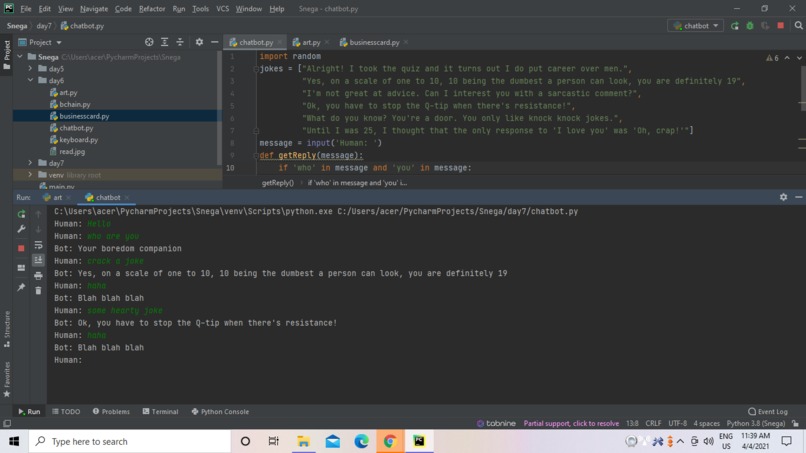
Task: Open art.py in project tree
Action: pyautogui.click(x=63, y=93)
